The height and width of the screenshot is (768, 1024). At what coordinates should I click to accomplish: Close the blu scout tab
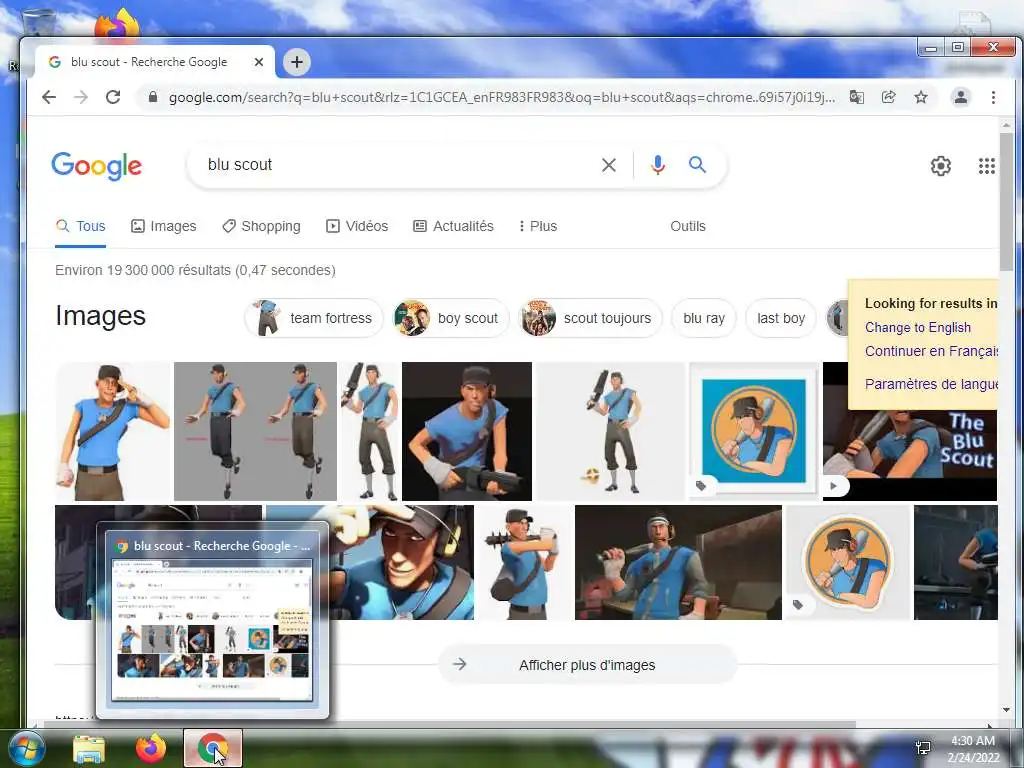(x=259, y=62)
